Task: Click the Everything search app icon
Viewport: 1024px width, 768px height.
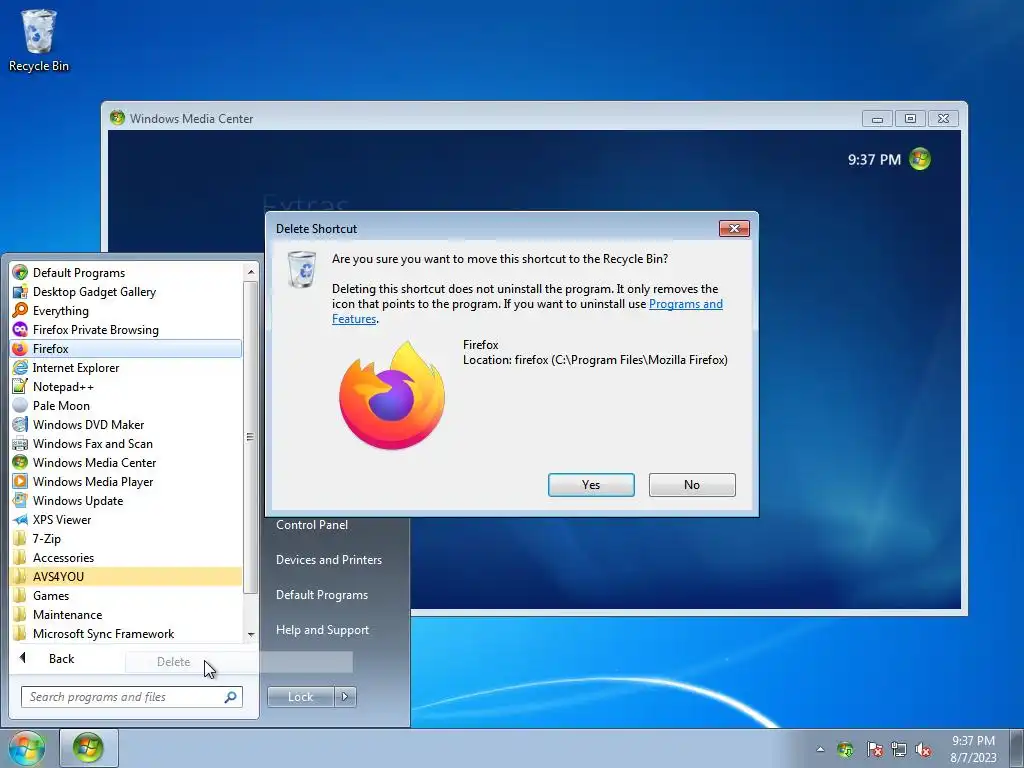Action: [20, 310]
